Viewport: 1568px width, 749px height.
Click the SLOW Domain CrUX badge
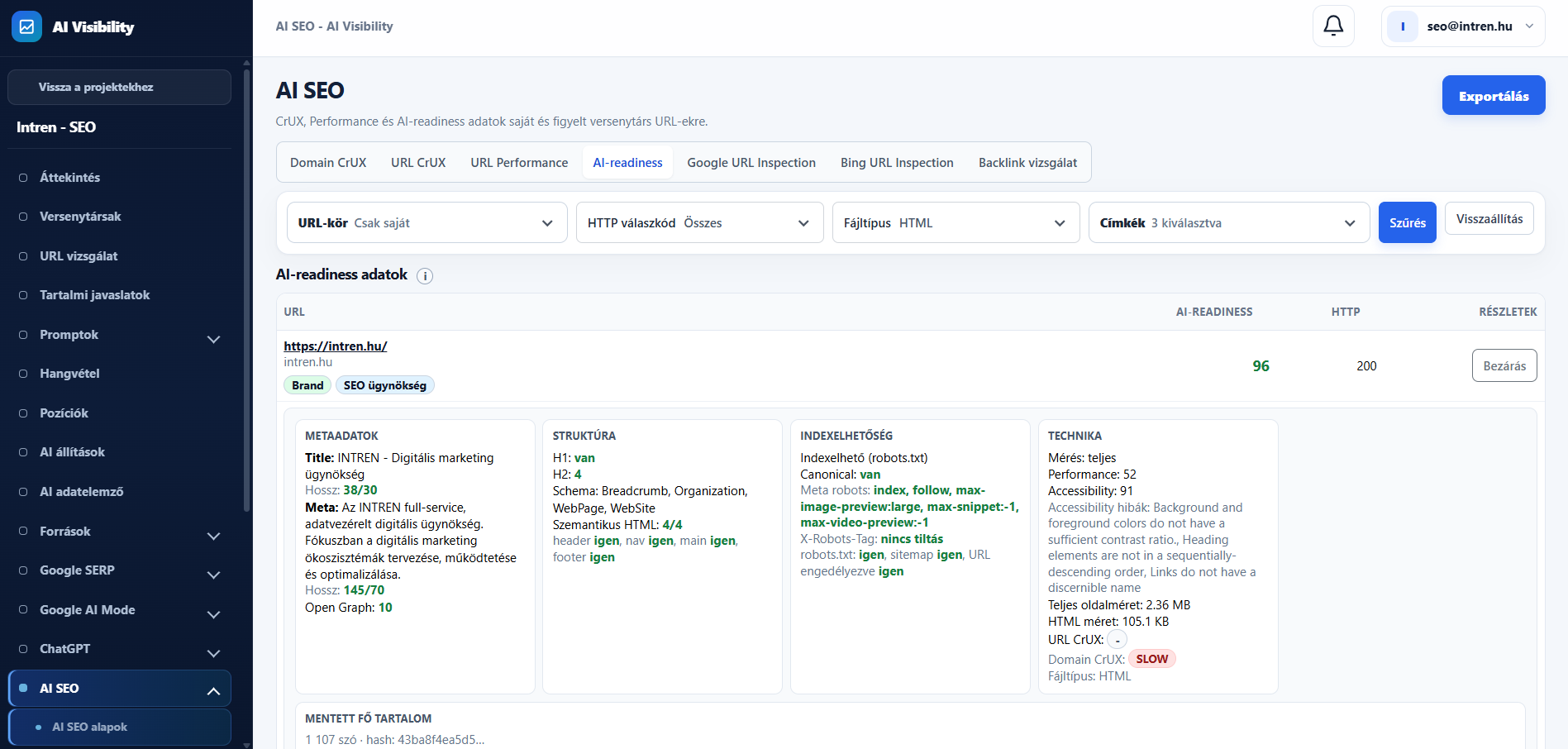point(1151,659)
